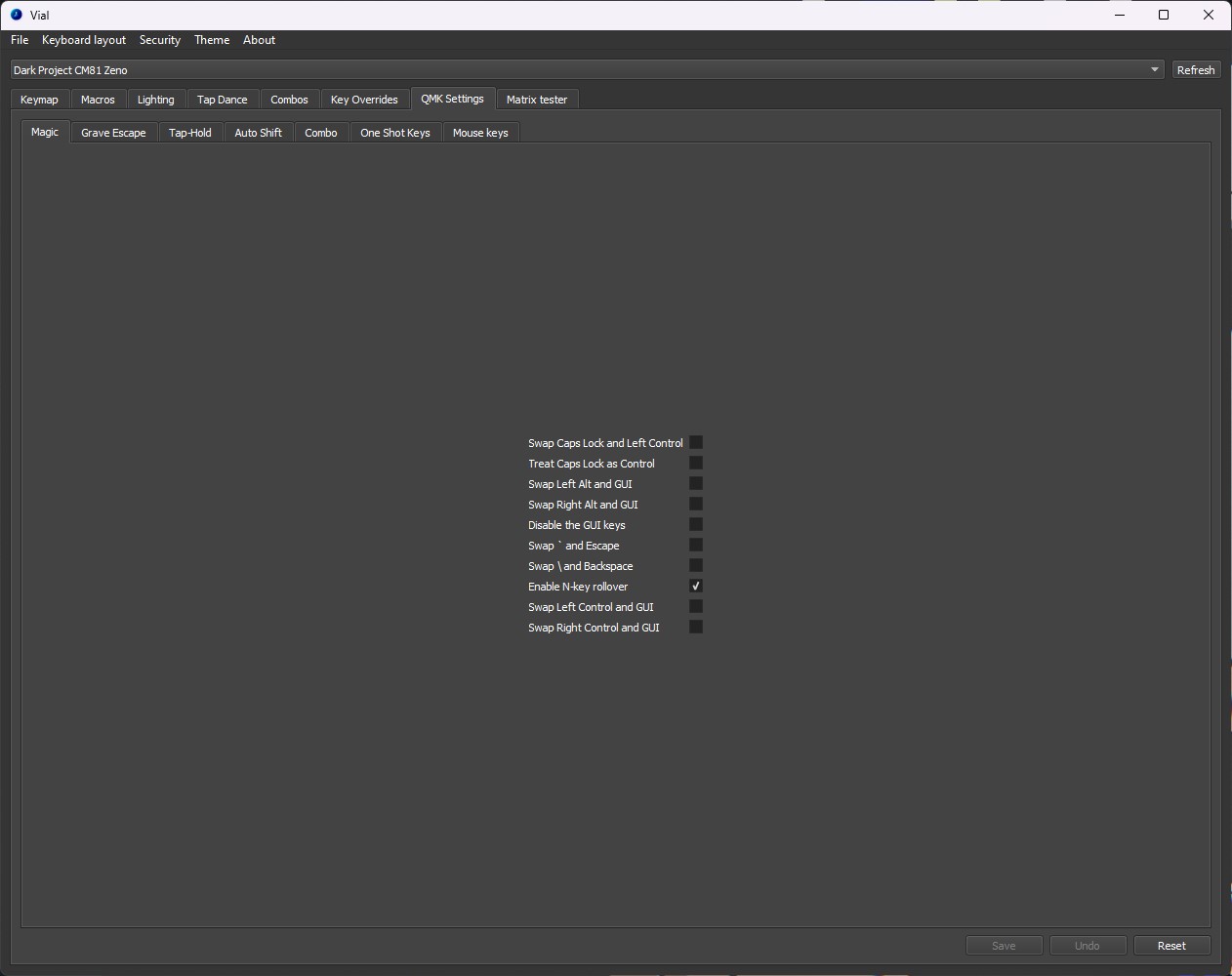Toggle Swap ` and Escape checkbox
The height and width of the screenshot is (976, 1232).
pos(696,546)
